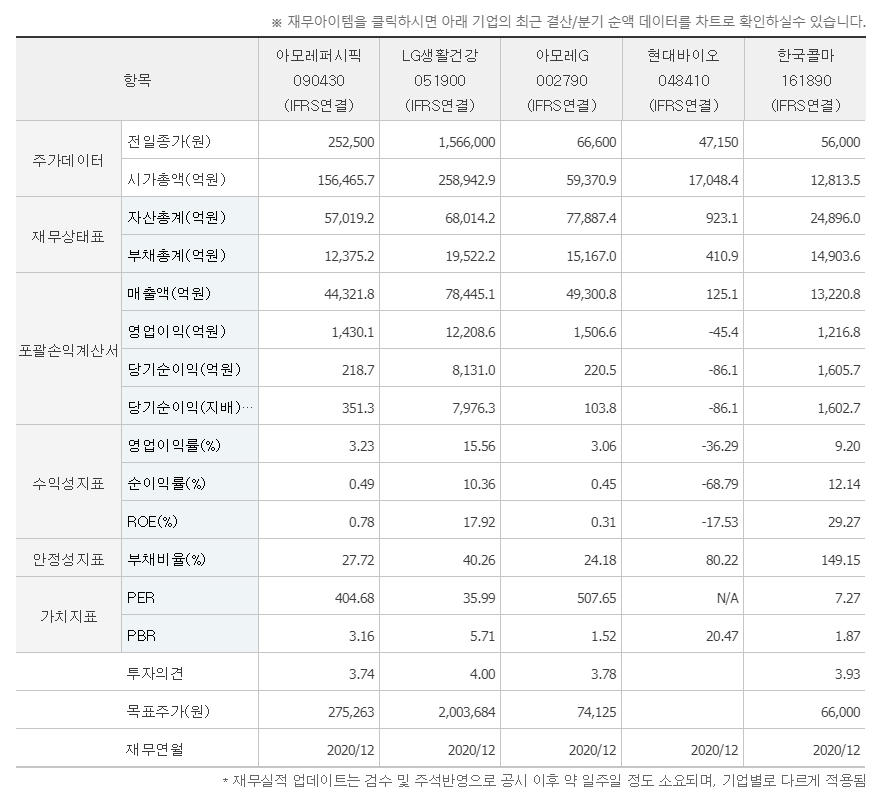Click LG생활건강 closing price 1,566,000

(467, 142)
